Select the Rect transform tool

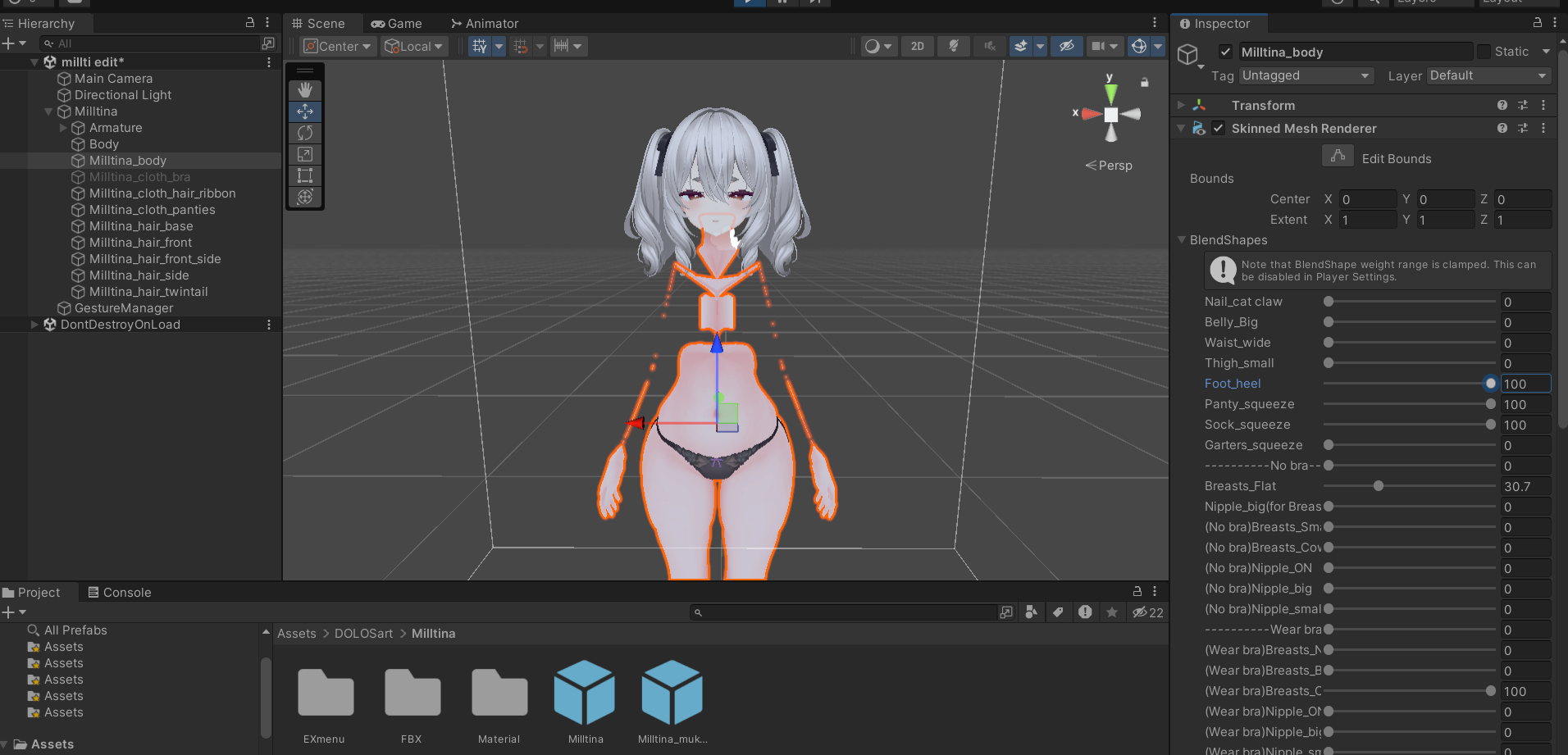(305, 175)
